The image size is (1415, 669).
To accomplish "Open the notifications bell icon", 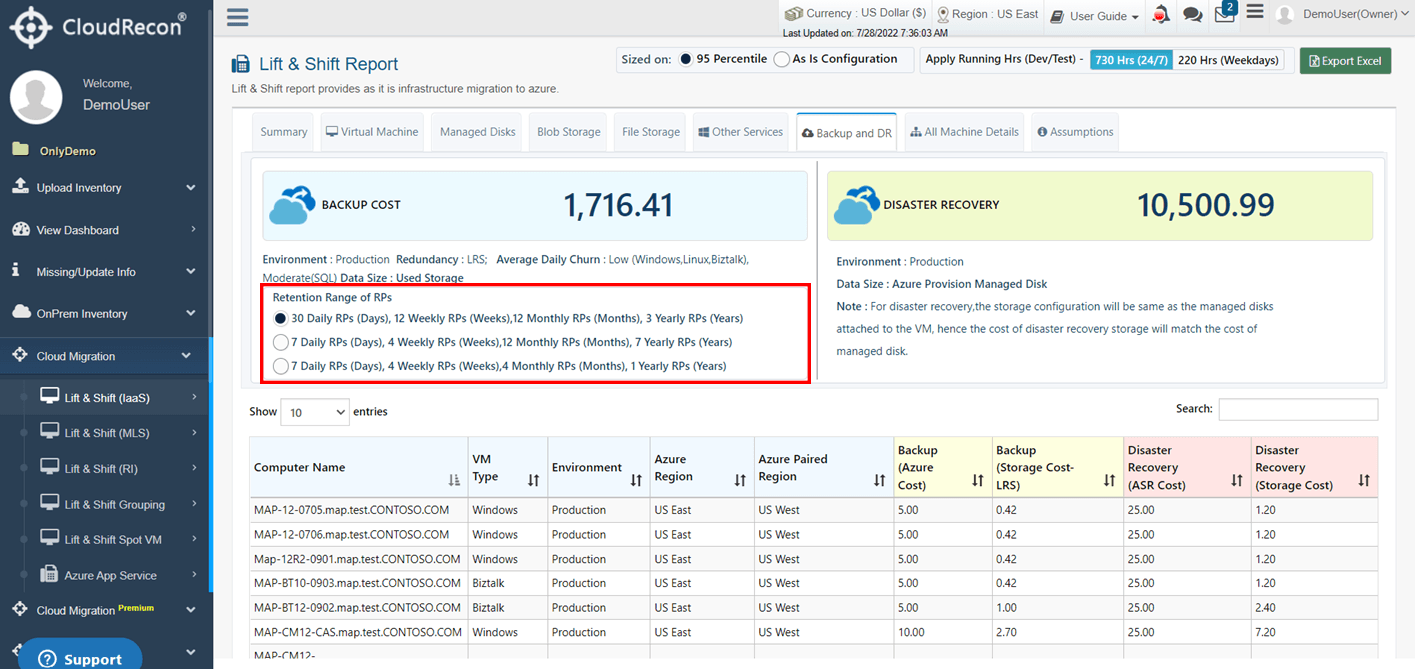I will click(x=1161, y=15).
